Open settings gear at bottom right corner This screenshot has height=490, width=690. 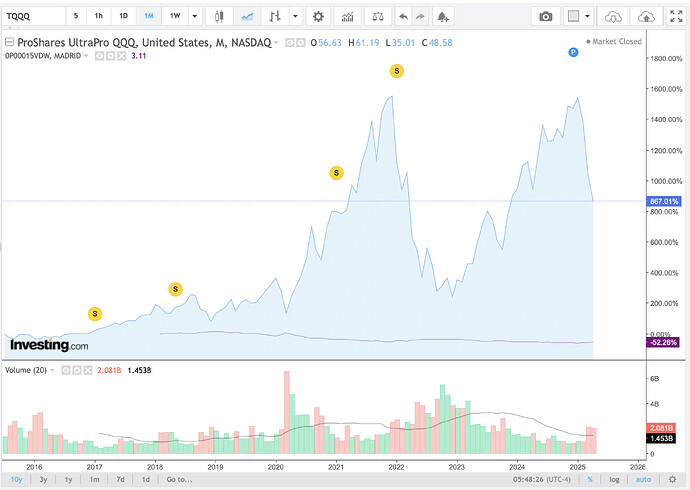pos(672,479)
